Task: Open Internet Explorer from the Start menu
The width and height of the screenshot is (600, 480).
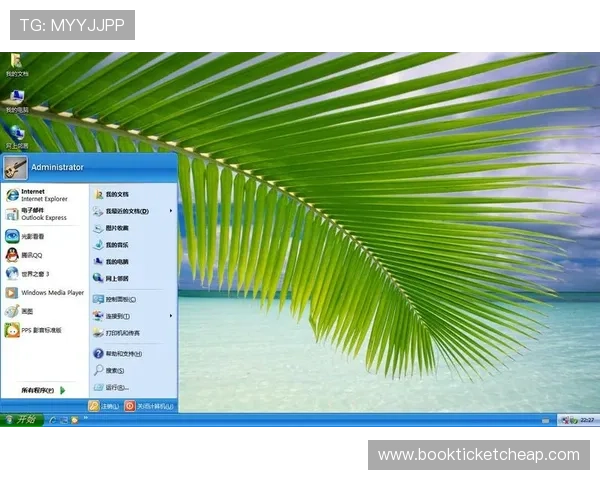Action: (40, 194)
